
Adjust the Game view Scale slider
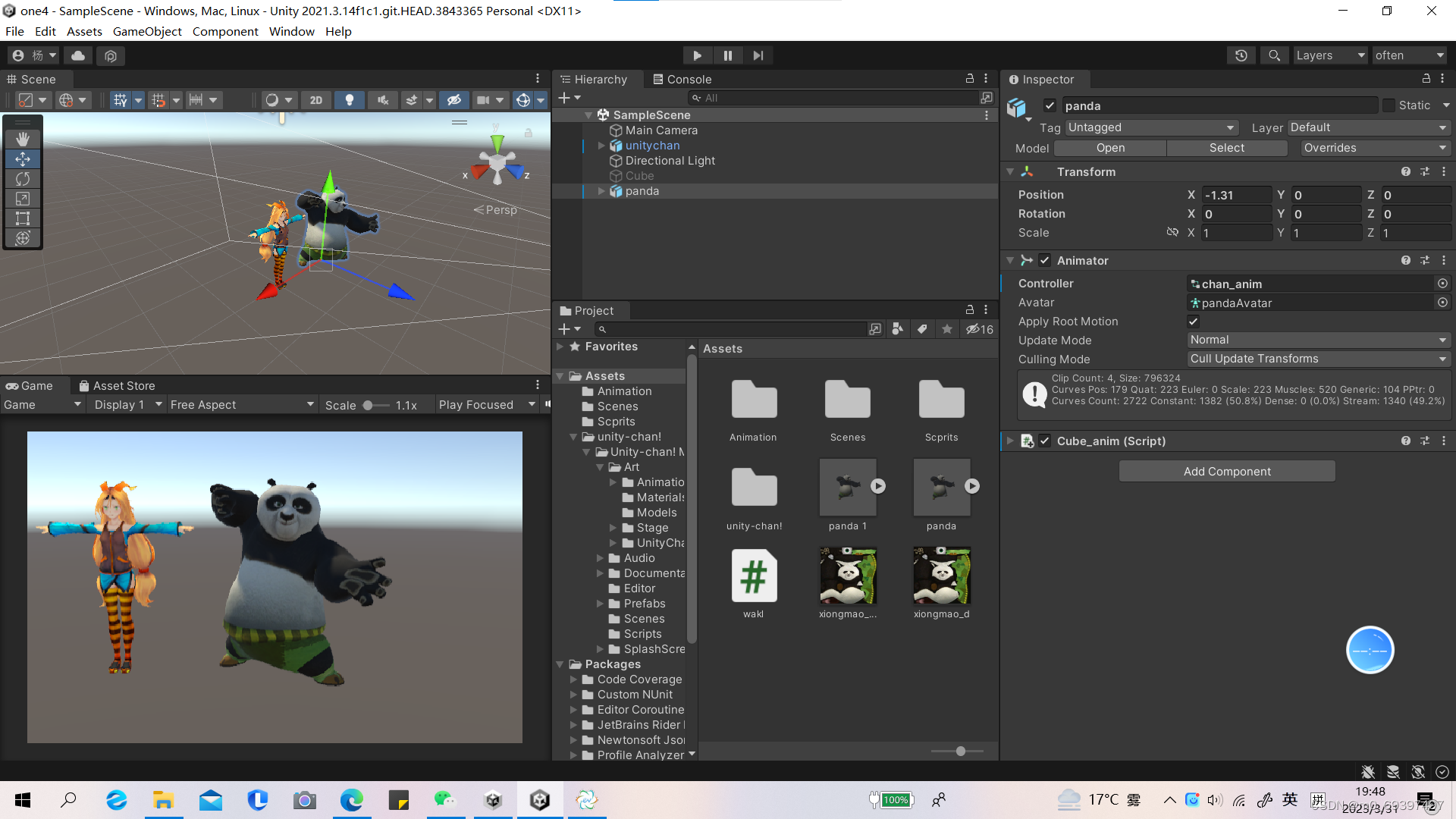(368, 405)
